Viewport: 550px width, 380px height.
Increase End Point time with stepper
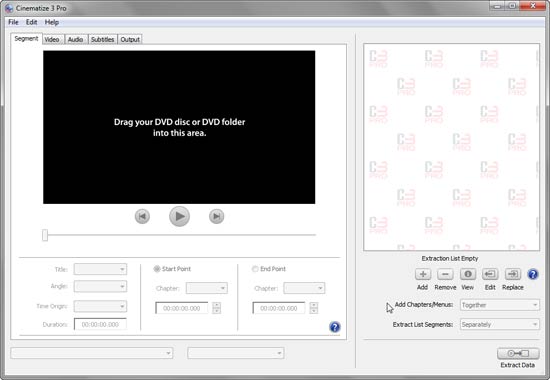click(314, 305)
